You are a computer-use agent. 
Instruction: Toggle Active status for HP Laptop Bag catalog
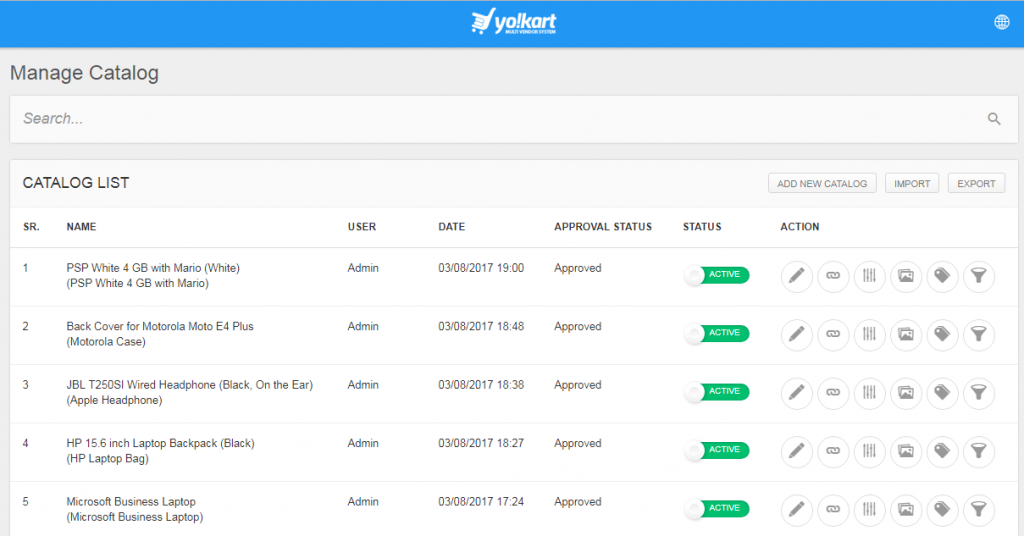click(716, 450)
